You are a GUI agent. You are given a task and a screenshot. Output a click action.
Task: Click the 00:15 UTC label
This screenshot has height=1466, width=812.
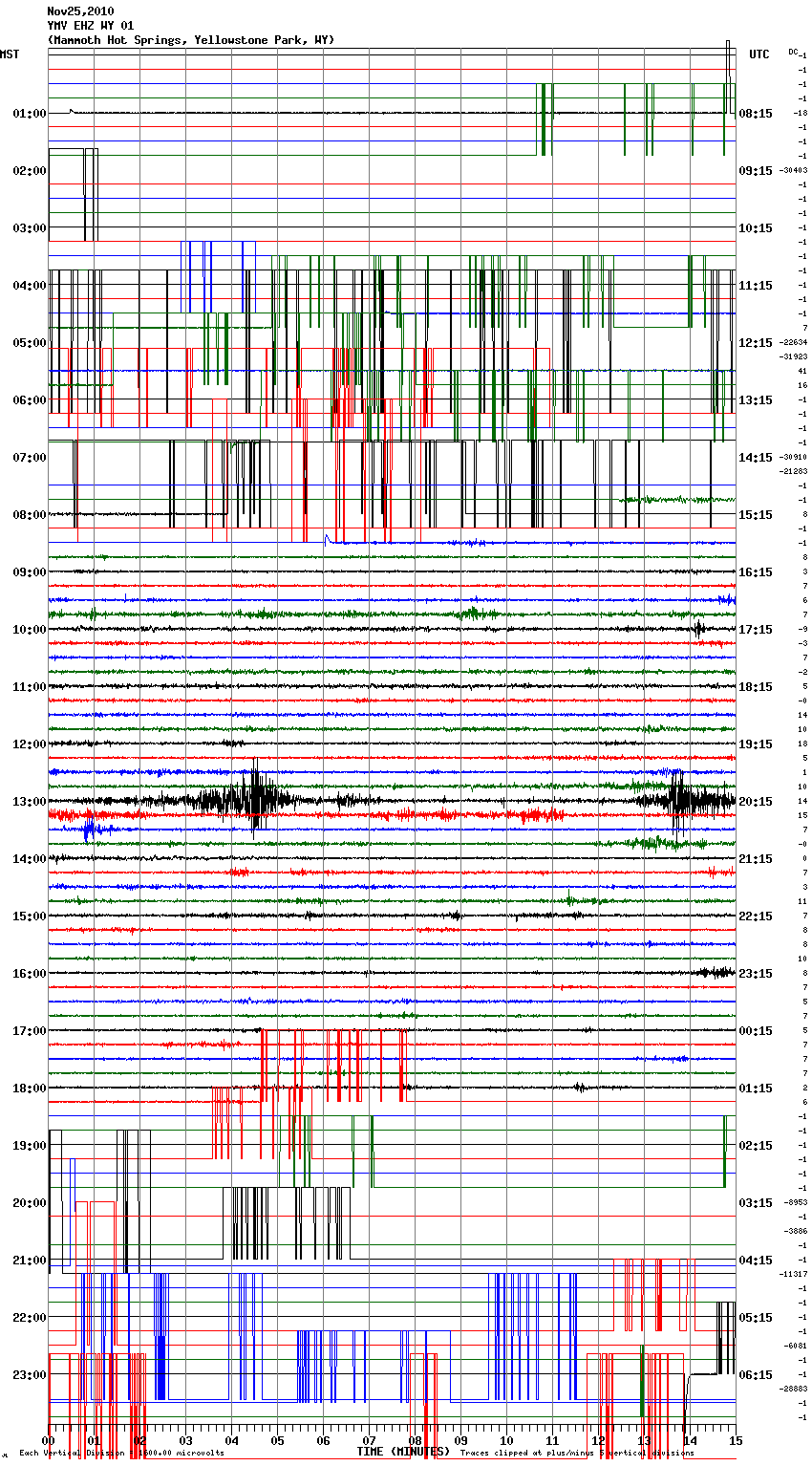pyautogui.click(x=756, y=1031)
